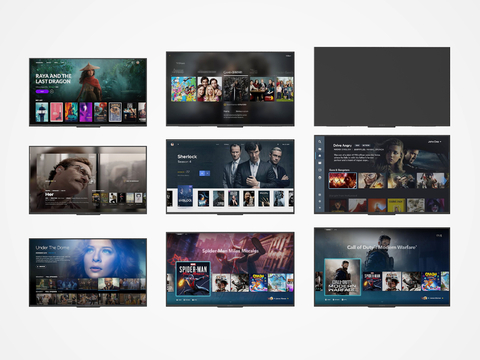Click the purple Play button on Raya screen

coord(42,91)
